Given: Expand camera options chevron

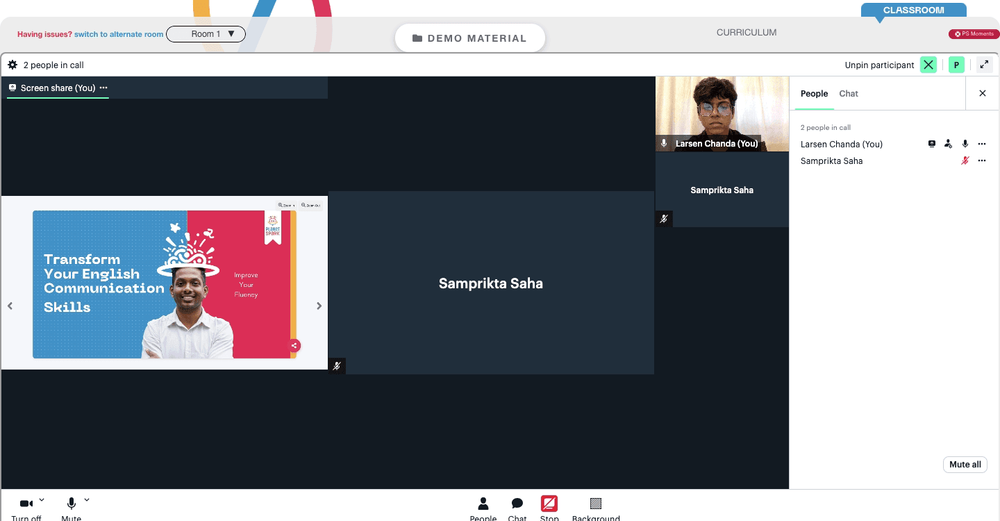Looking at the screenshot, I should [x=41, y=500].
